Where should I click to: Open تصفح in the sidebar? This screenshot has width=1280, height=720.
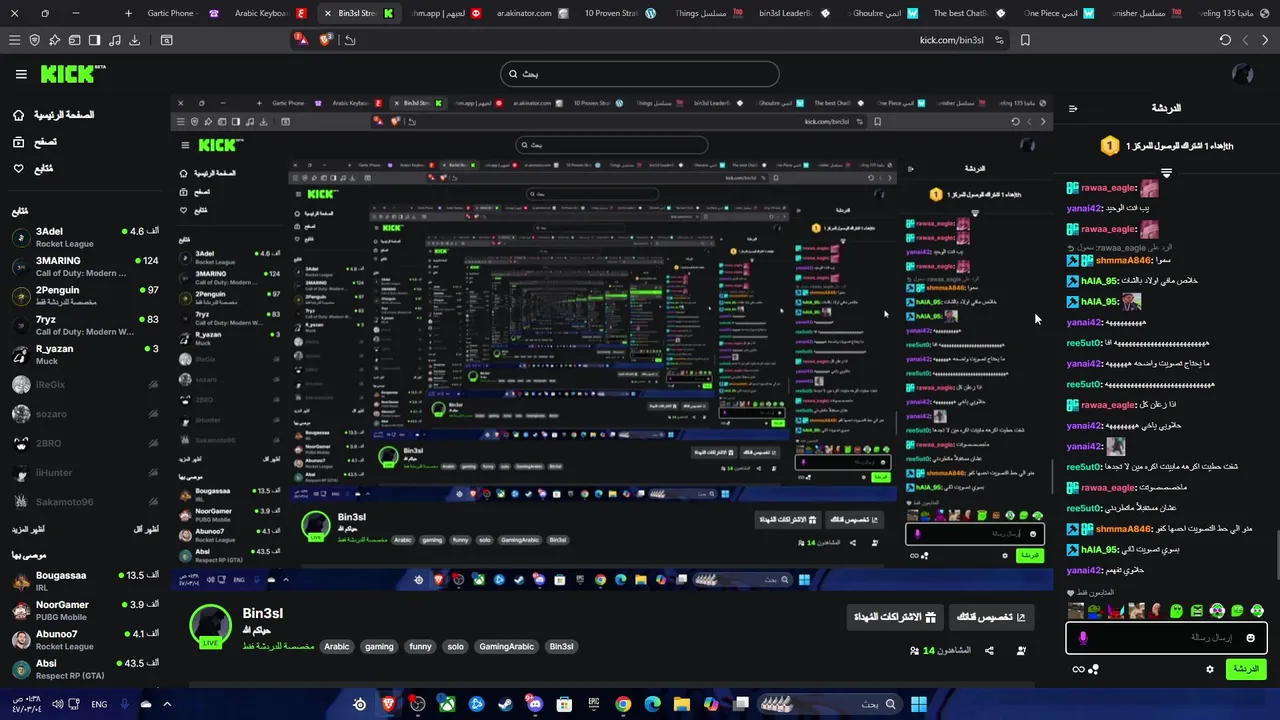[36, 142]
